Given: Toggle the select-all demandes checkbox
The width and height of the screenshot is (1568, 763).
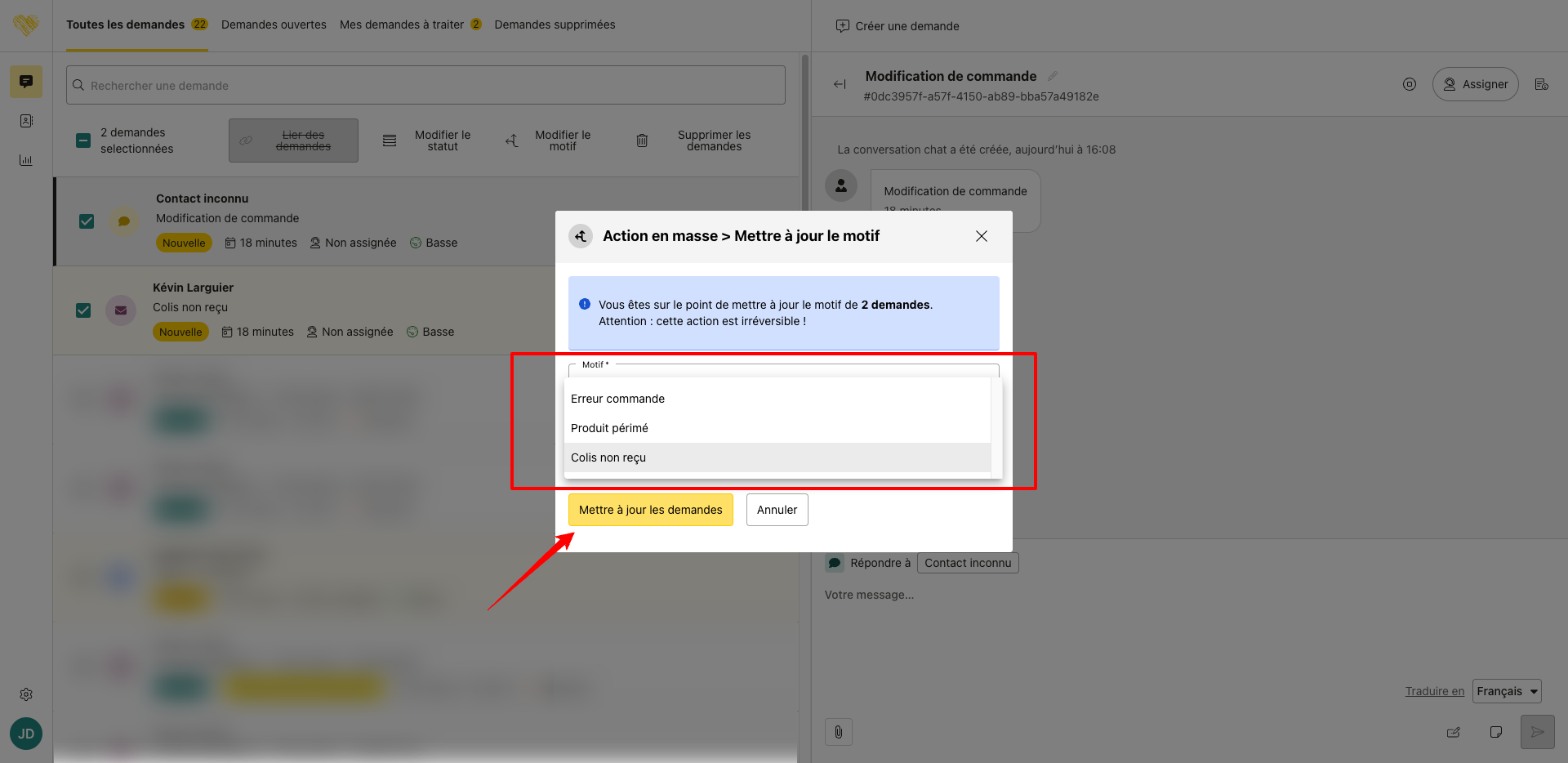Looking at the screenshot, I should pyautogui.click(x=83, y=141).
